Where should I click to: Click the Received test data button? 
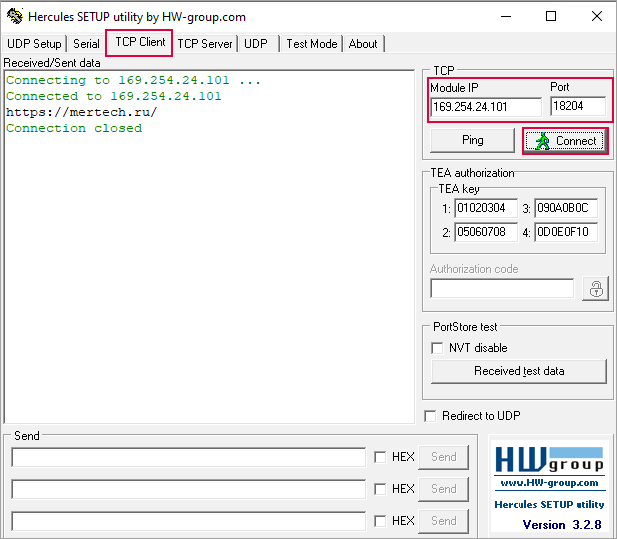point(519,371)
